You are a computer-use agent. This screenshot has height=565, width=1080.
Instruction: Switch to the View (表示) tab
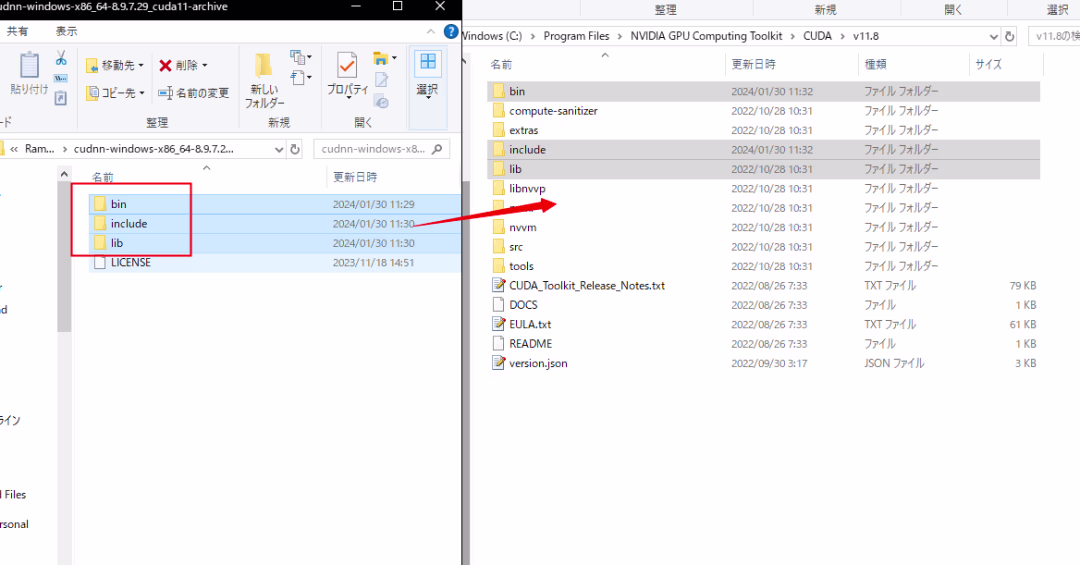point(67,31)
